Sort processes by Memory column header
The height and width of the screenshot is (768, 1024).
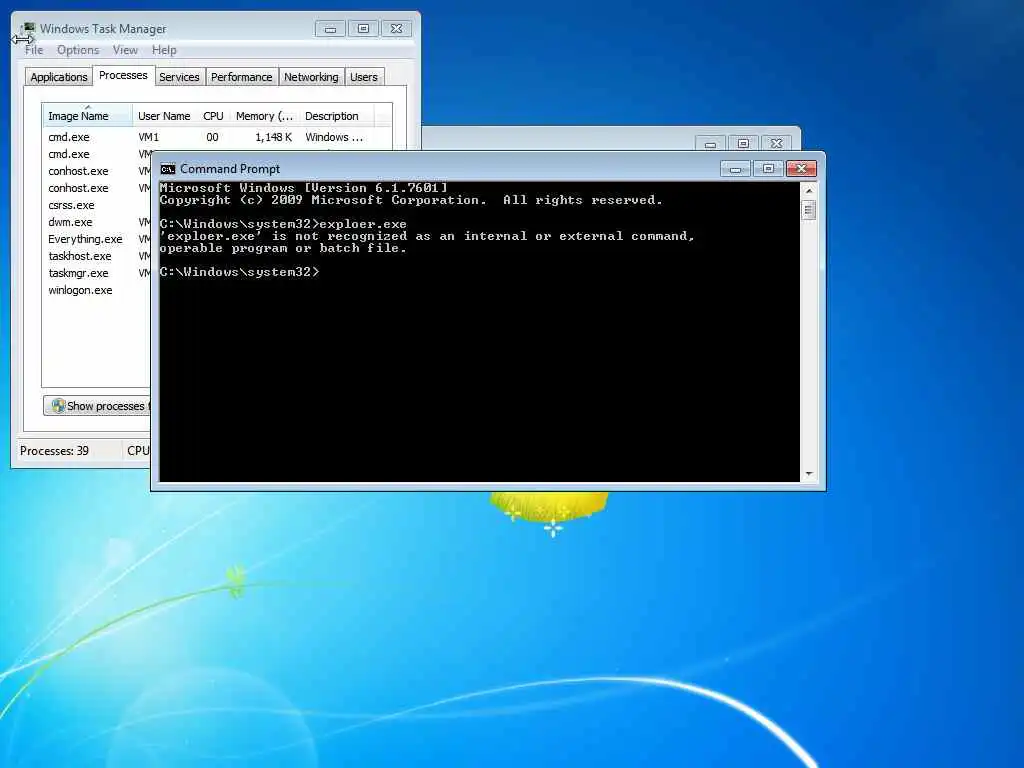tap(264, 116)
